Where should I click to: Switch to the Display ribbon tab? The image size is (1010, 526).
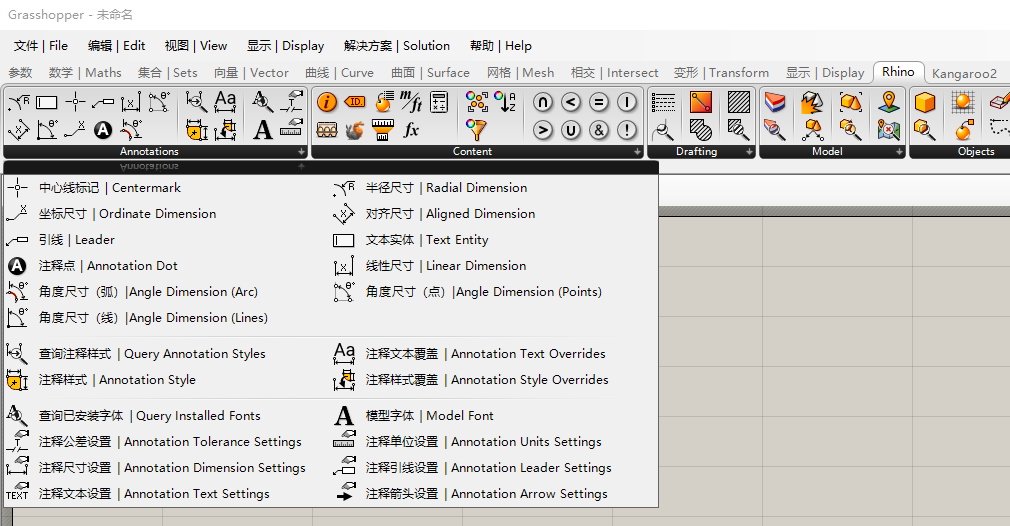click(x=825, y=73)
